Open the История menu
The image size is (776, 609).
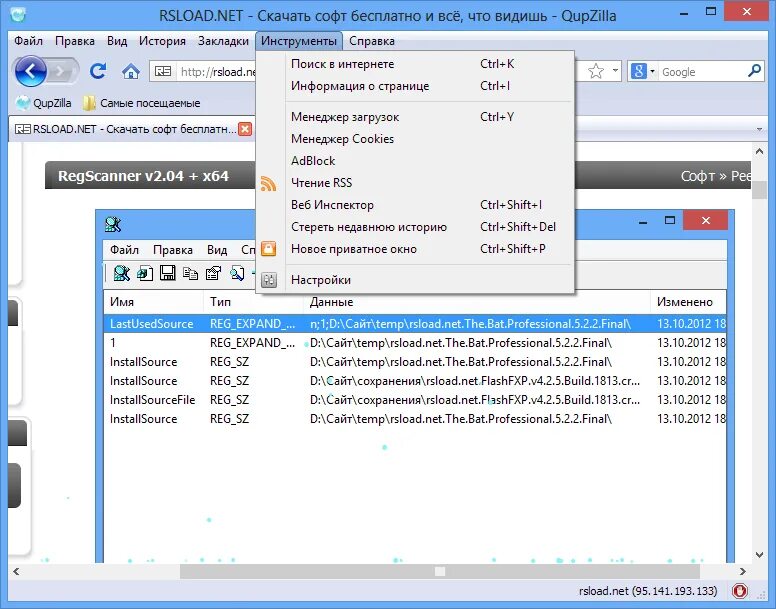point(162,41)
